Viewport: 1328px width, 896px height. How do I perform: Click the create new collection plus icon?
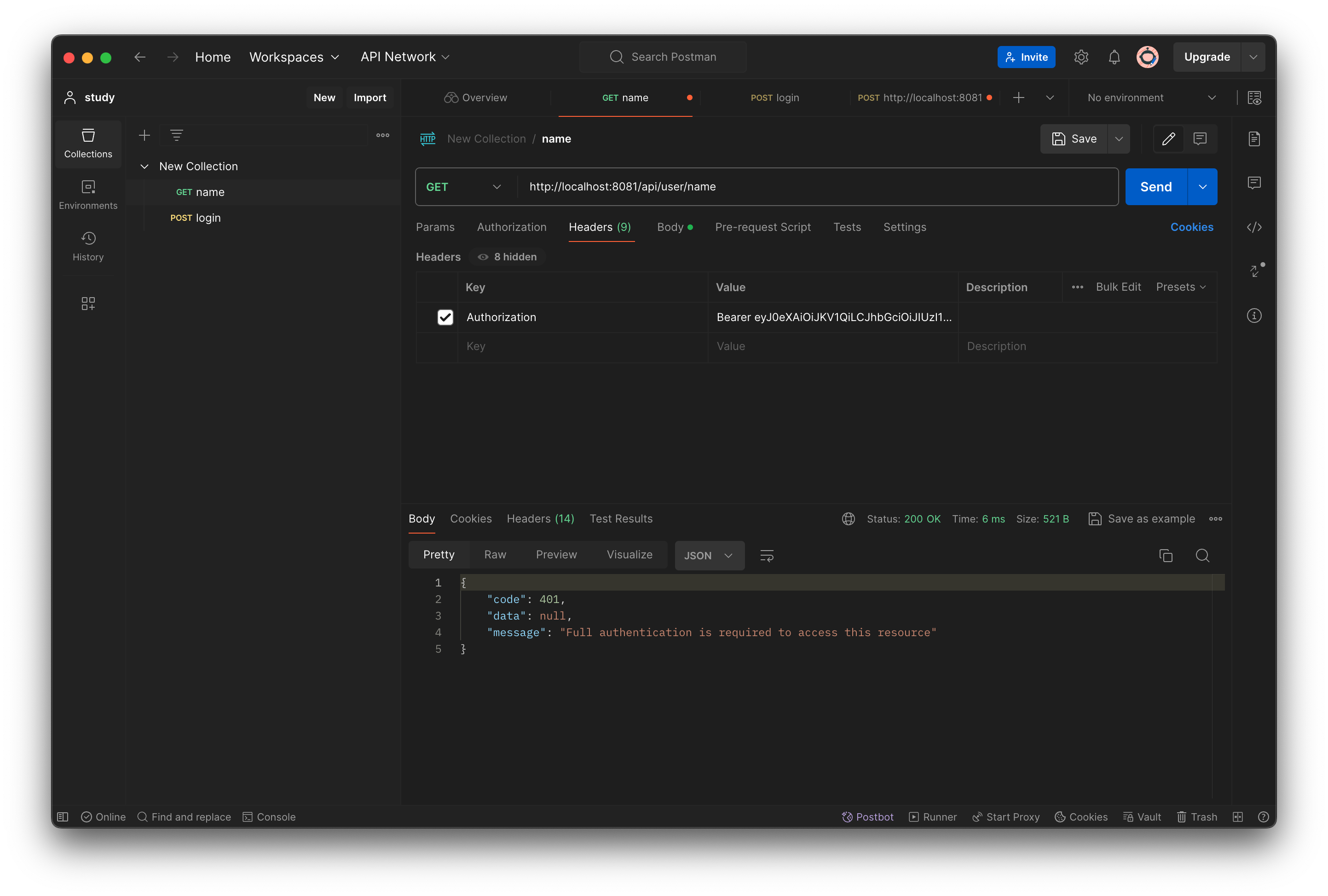[144, 135]
